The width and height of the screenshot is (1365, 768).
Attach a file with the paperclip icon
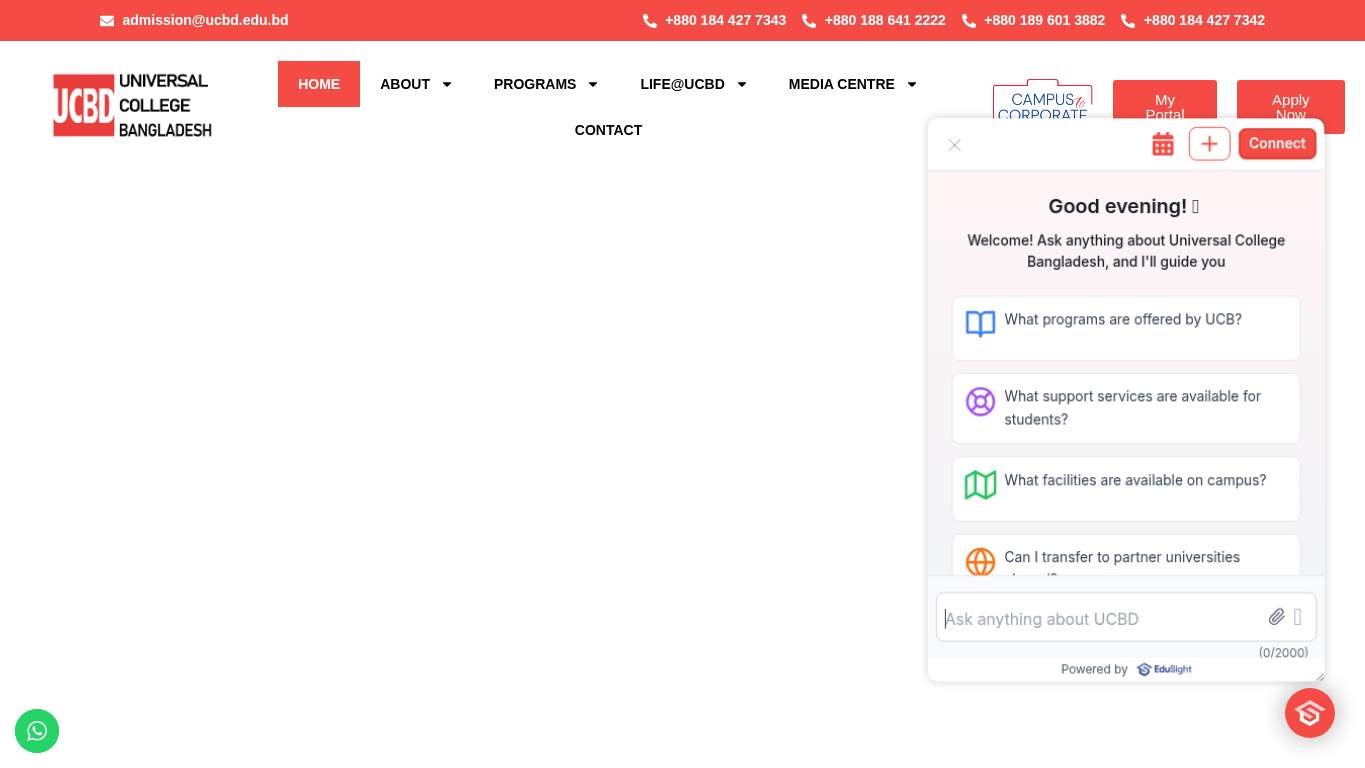click(x=1277, y=617)
